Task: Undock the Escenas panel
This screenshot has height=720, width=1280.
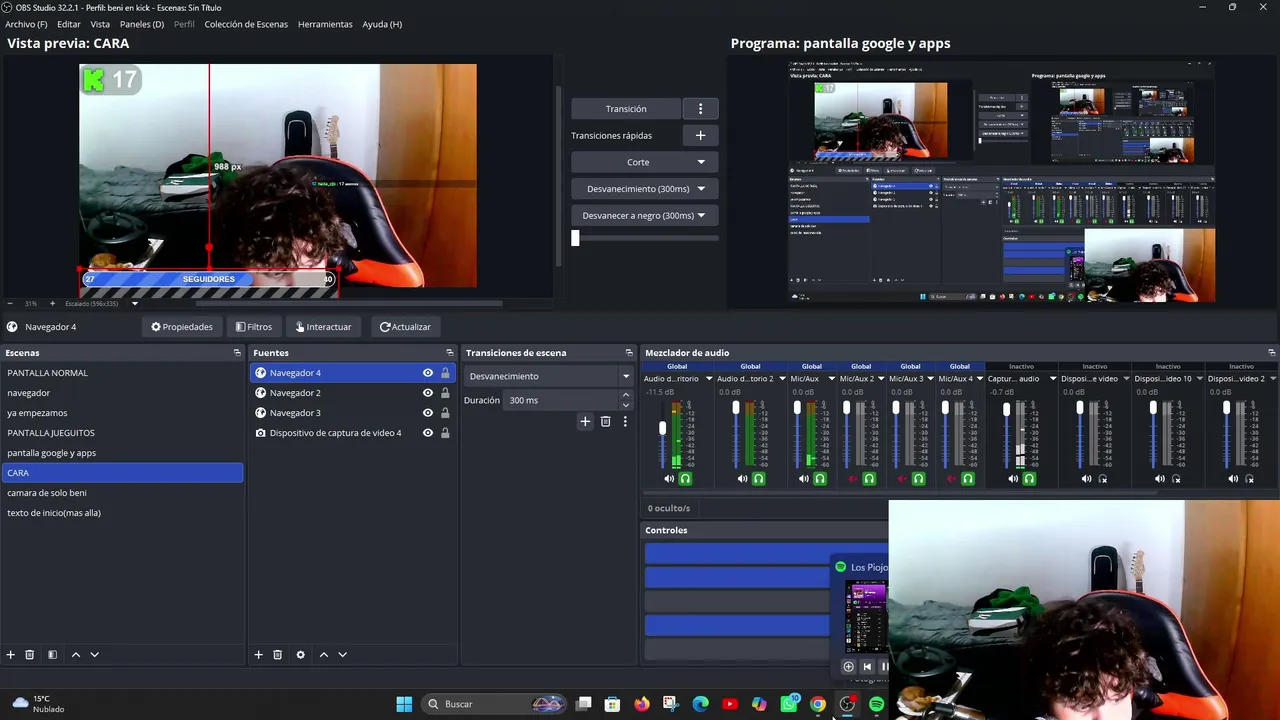Action: [237, 353]
